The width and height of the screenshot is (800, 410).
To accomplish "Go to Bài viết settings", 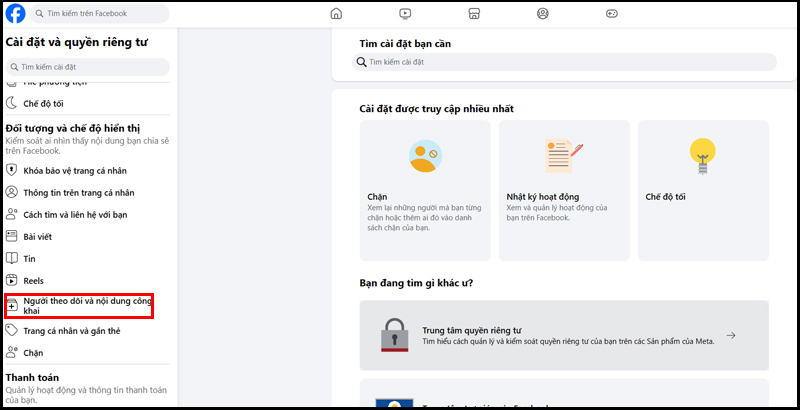I will 36,236.
